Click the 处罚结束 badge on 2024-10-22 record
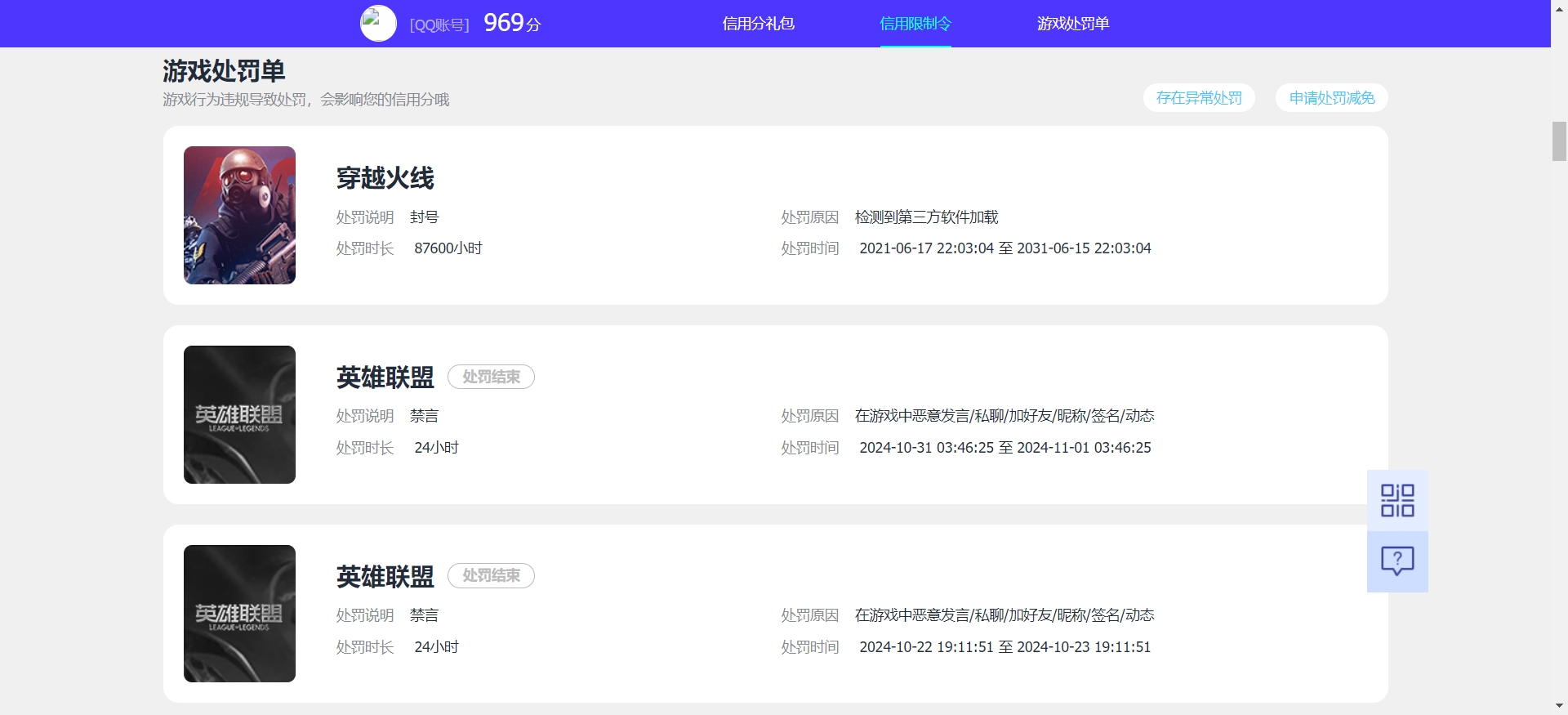The height and width of the screenshot is (715, 1568). (491, 575)
